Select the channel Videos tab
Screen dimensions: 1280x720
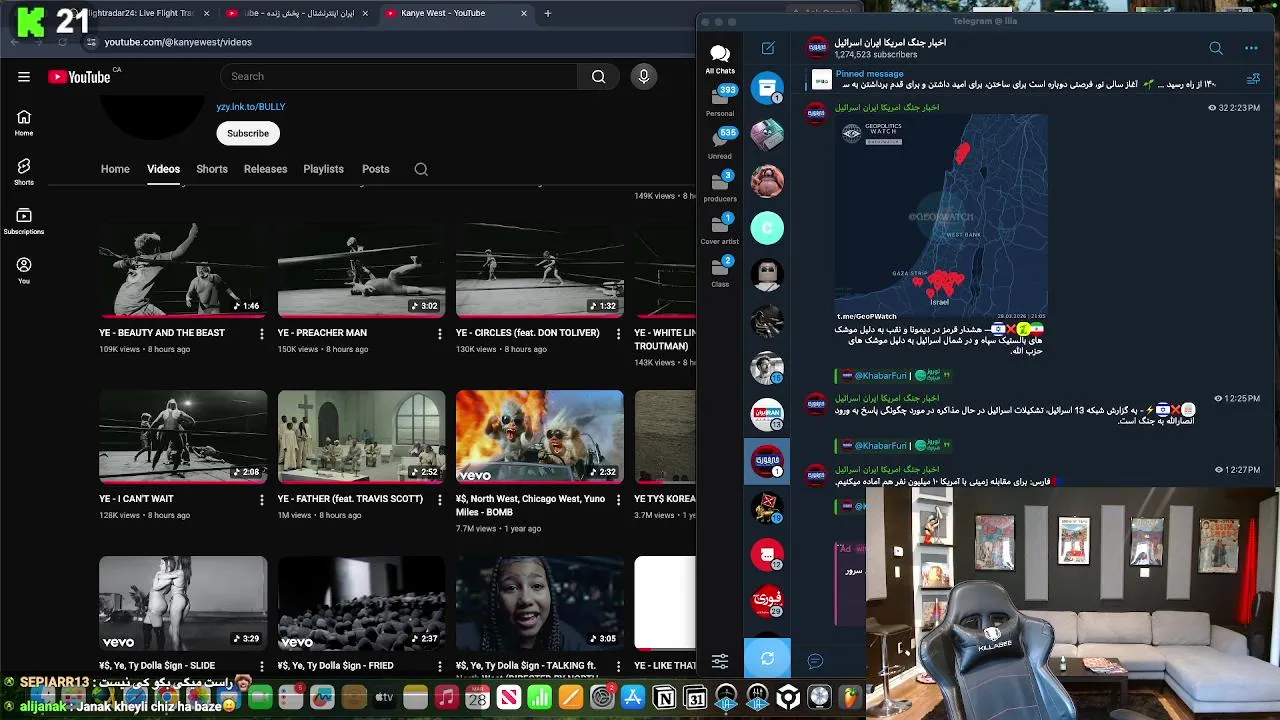(x=163, y=169)
